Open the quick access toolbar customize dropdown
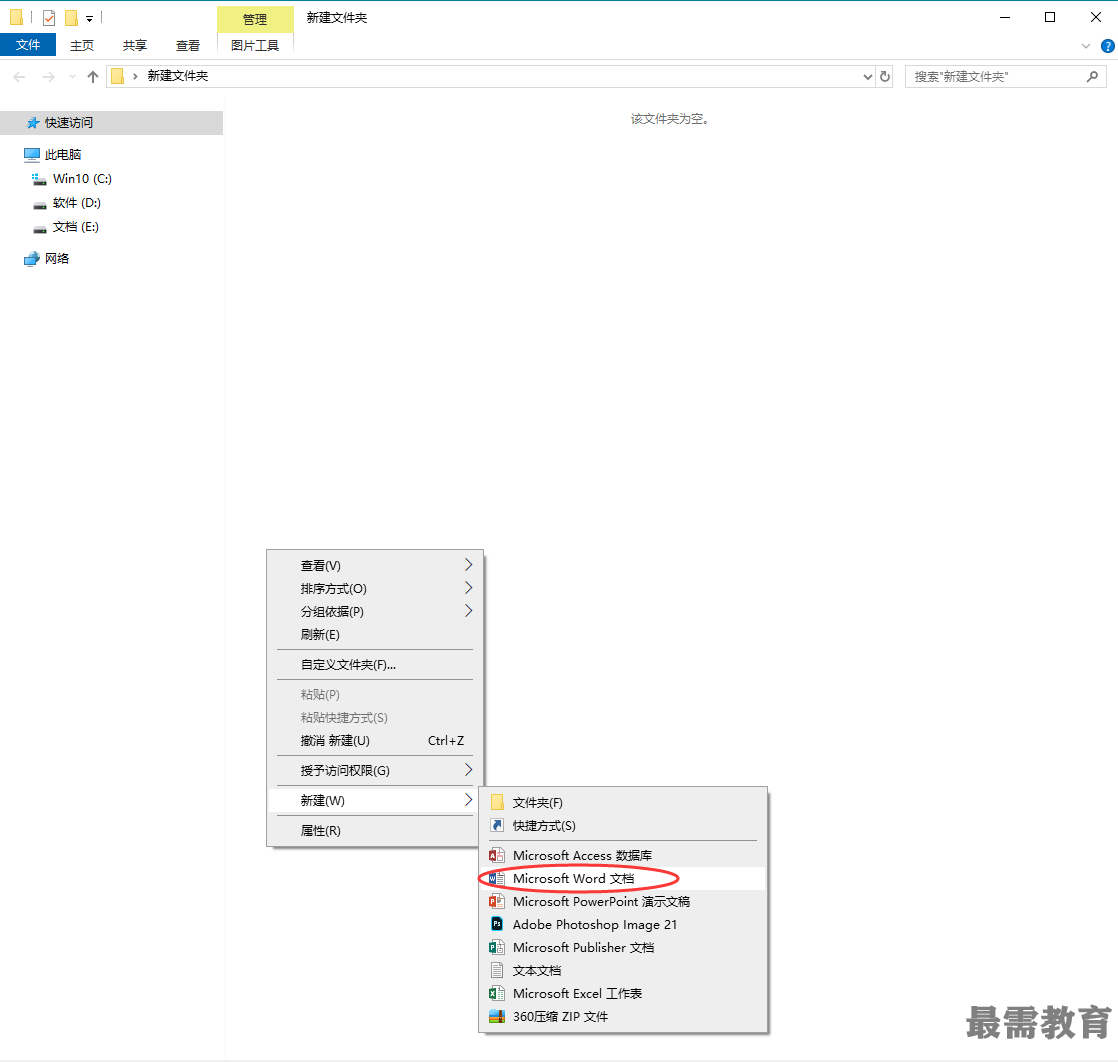Image resolution: width=1118 pixels, height=1062 pixels. 89,19
